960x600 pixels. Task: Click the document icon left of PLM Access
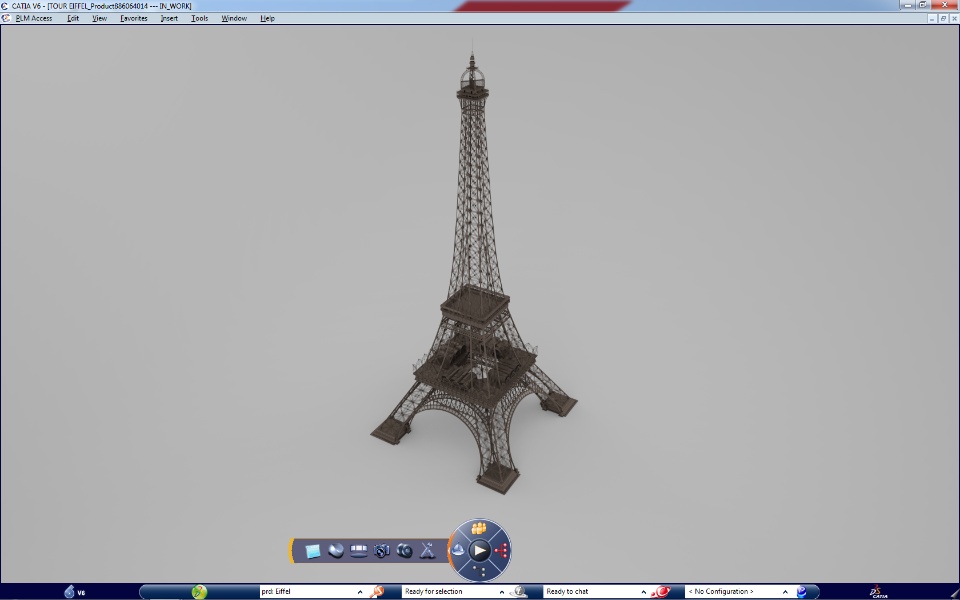[6, 18]
